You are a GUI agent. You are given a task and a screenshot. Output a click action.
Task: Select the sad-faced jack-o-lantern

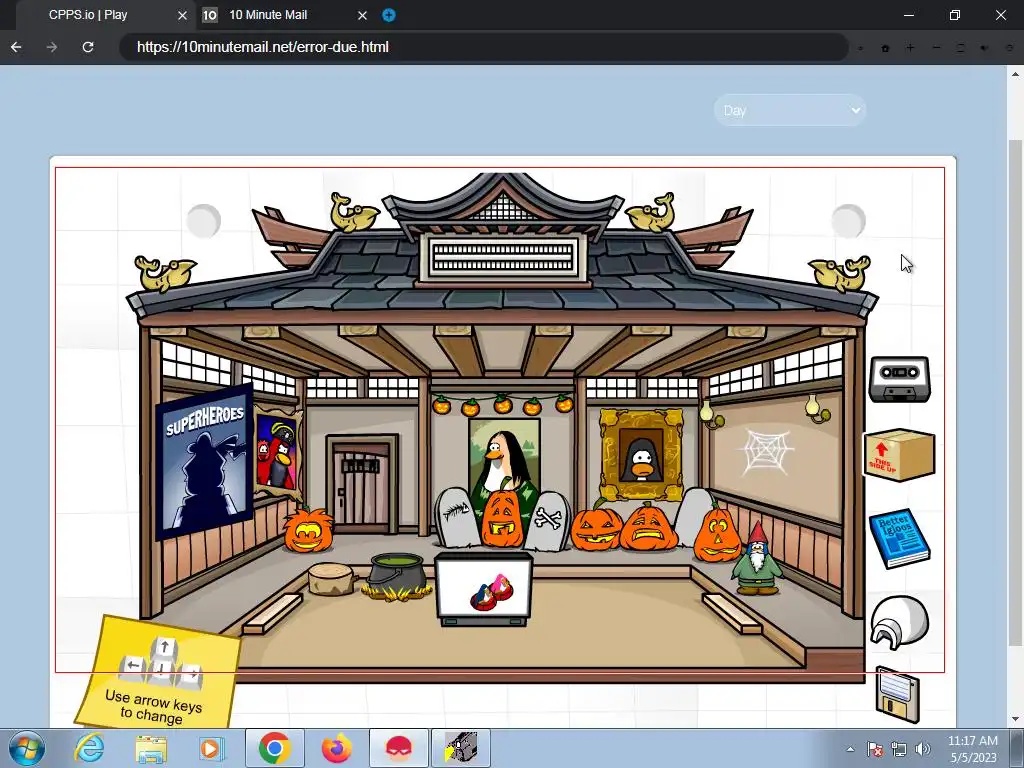point(648,526)
